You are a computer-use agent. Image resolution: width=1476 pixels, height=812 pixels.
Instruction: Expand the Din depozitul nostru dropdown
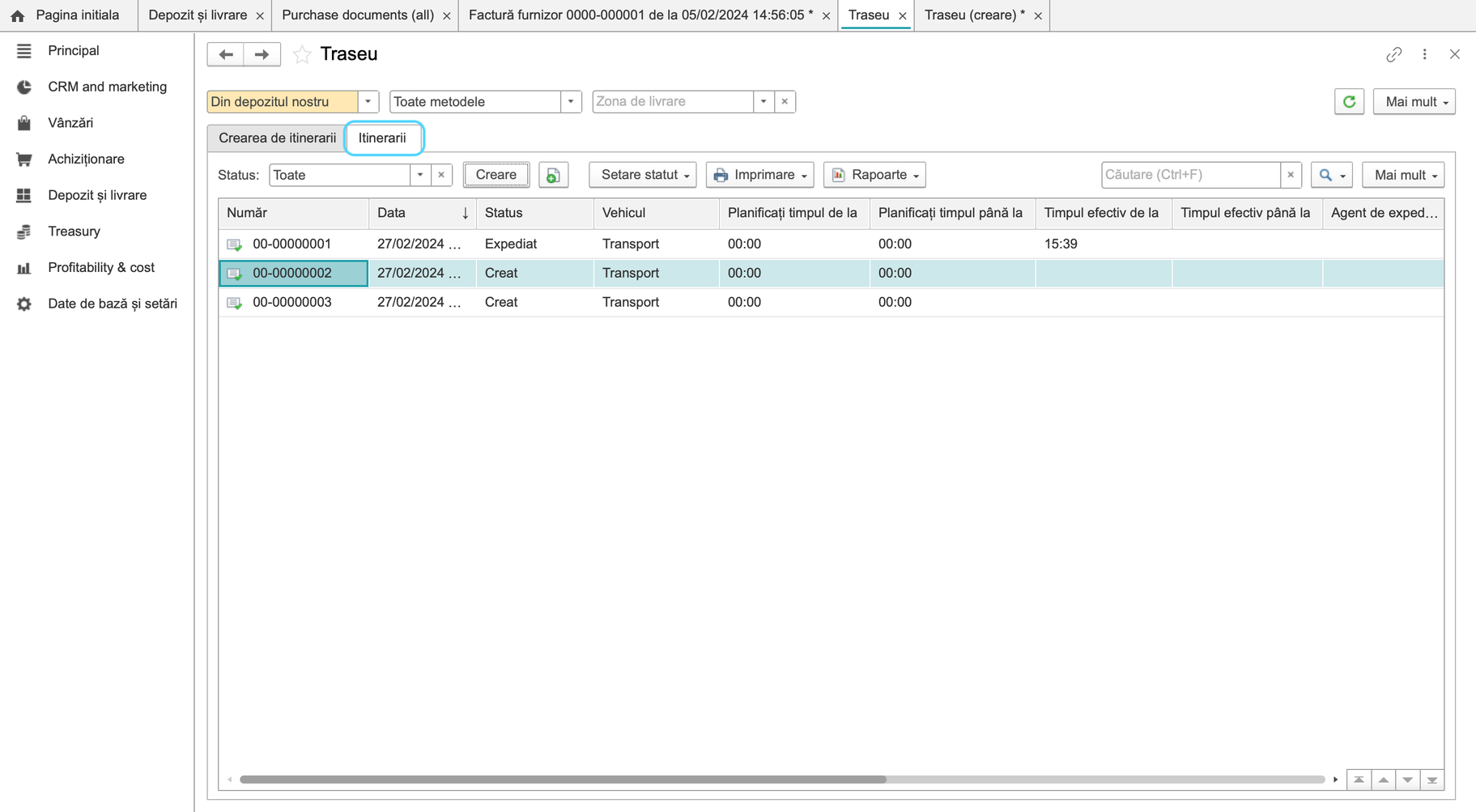click(x=368, y=102)
